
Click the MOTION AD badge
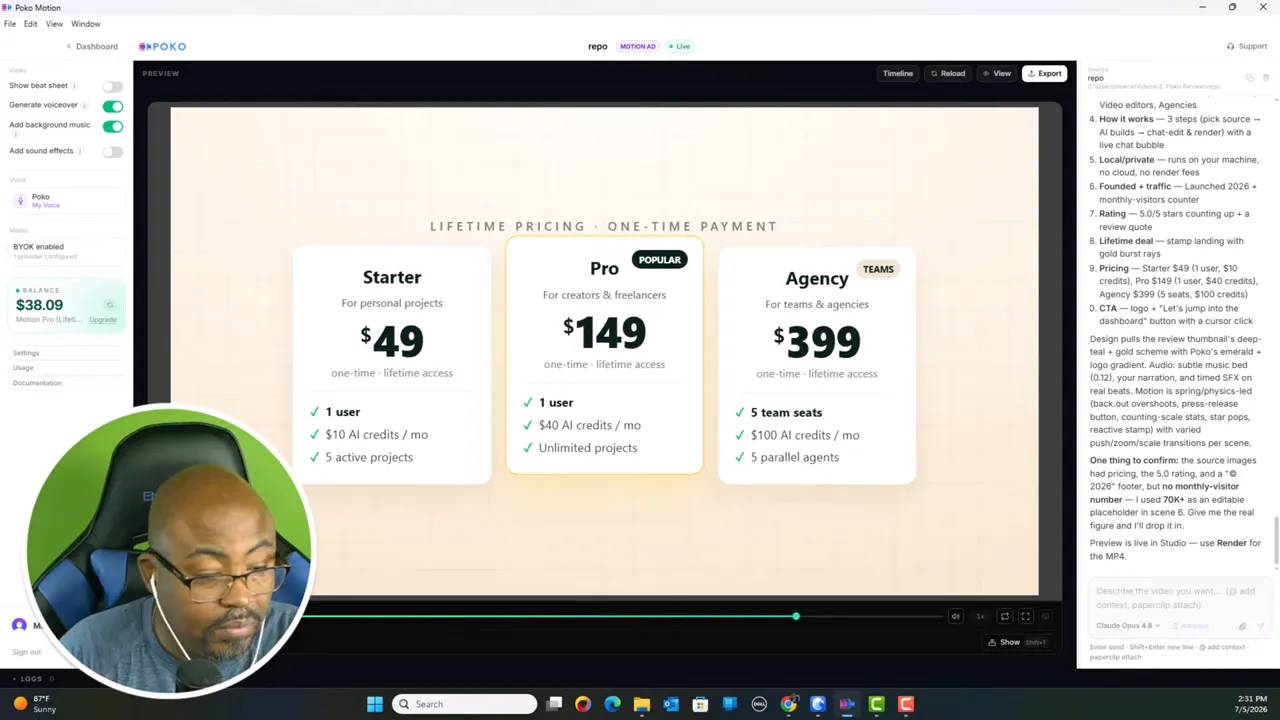tap(638, 46)
